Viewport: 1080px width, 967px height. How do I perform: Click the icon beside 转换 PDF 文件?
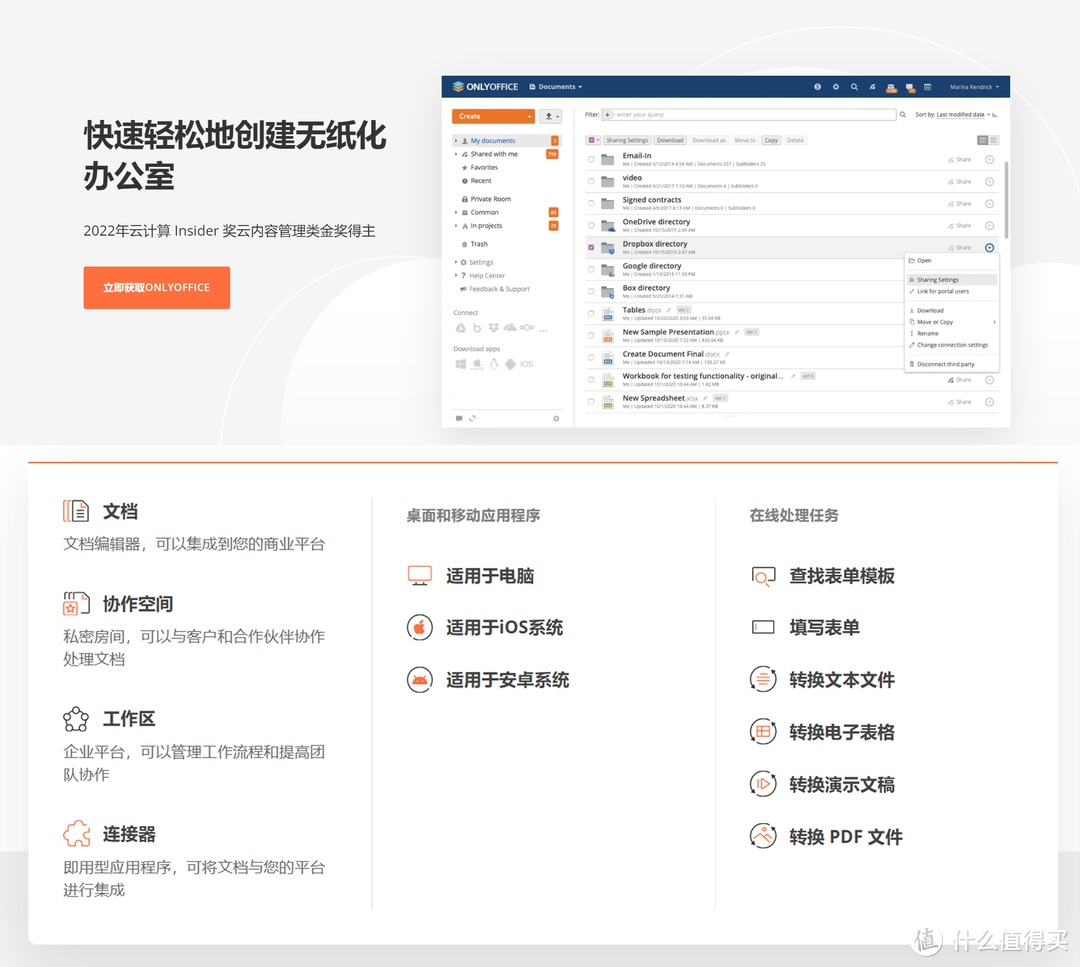click(x=763, y=836)
